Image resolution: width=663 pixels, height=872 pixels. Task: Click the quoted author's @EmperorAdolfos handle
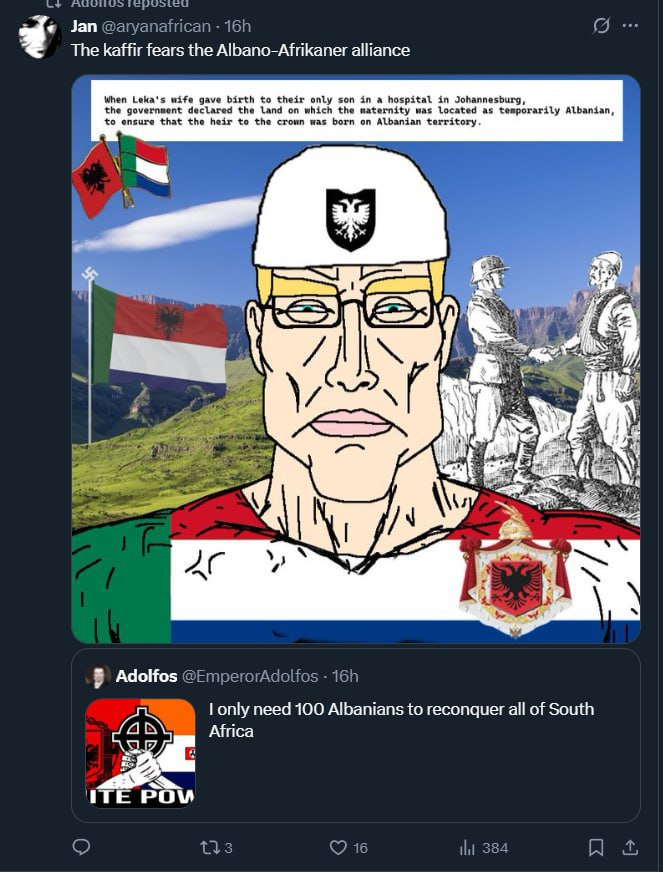(x=250, y=676)
